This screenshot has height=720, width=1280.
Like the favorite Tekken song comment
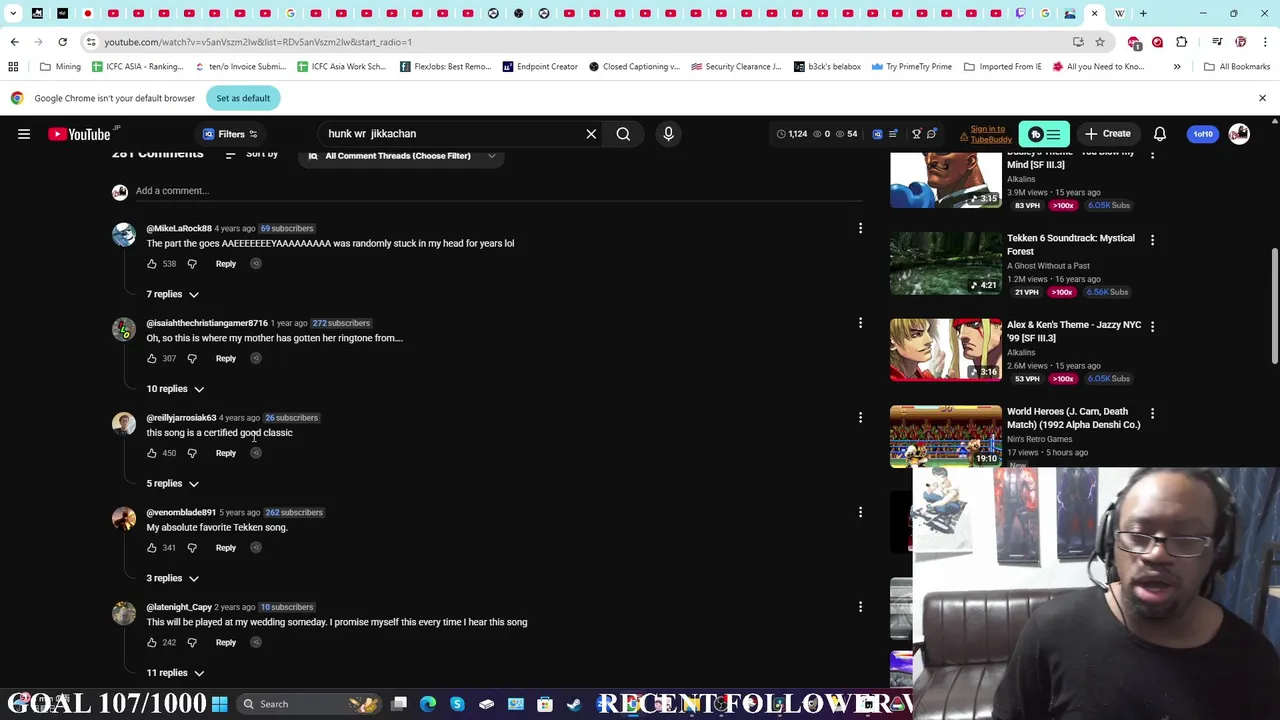coord(152,548)
